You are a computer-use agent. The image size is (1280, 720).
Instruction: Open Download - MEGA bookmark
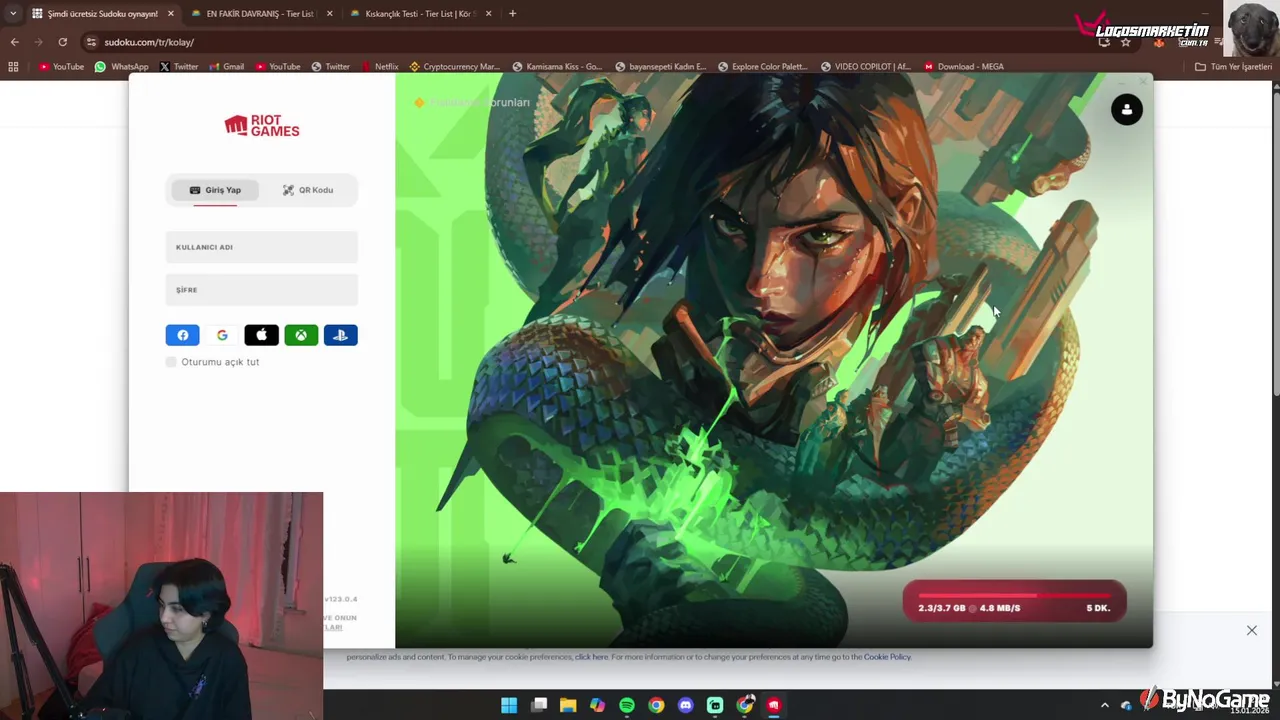click(x=964, y=67)
